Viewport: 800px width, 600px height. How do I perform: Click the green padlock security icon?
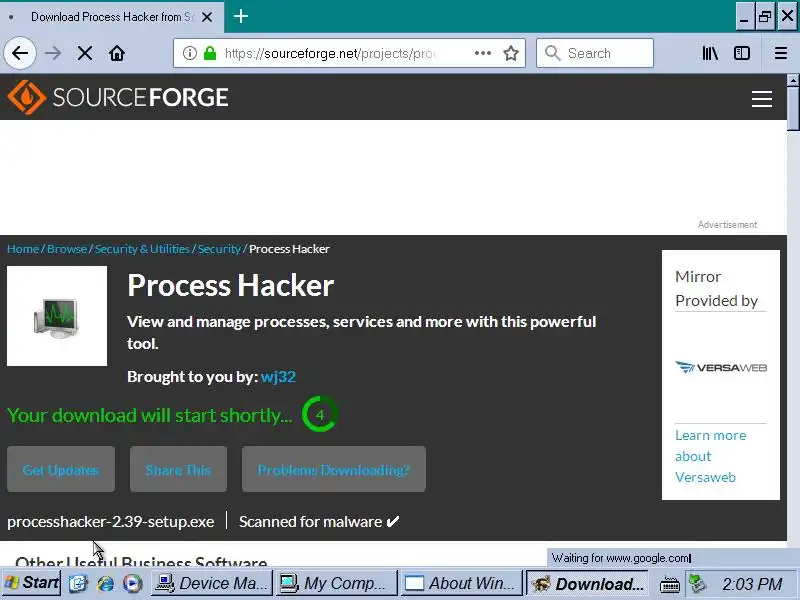pyautogui.click(x=210, y=53)
